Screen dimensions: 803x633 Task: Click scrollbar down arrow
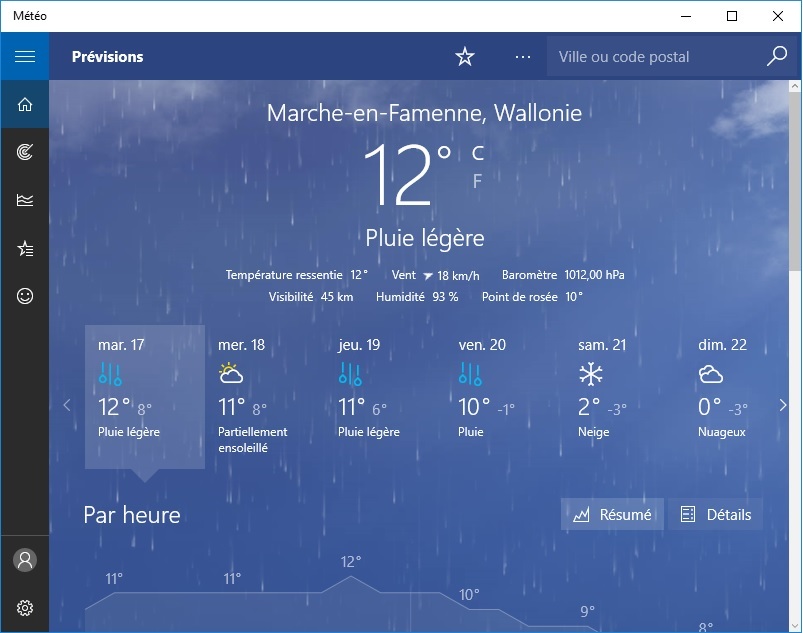(x=795, y=626)
